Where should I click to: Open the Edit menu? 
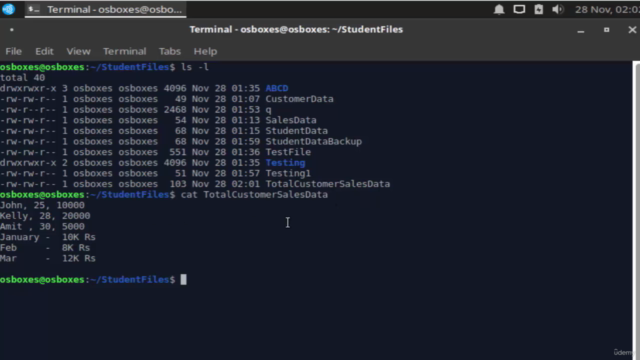[x=44, y=51]
